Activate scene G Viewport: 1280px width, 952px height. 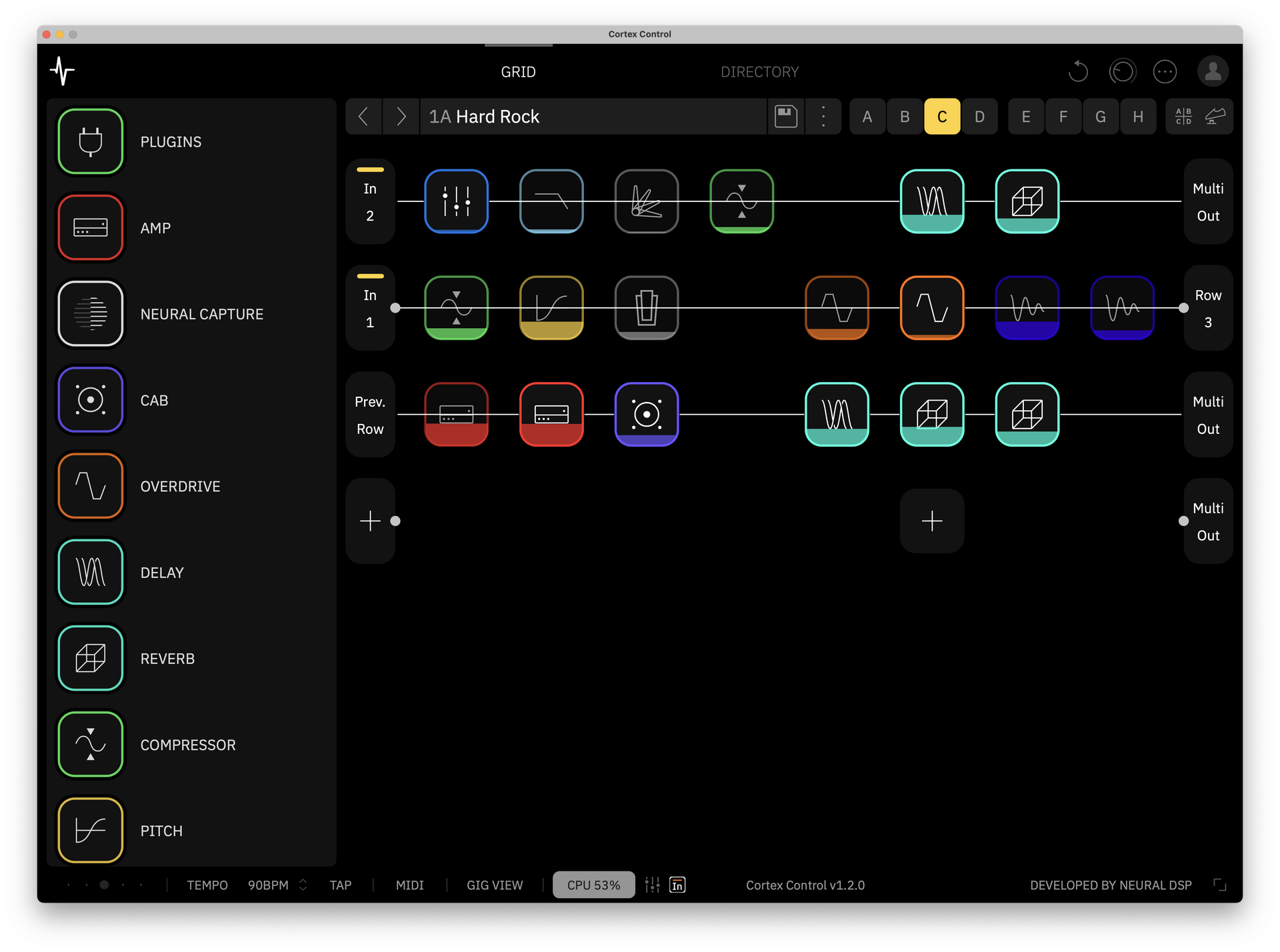point(1101,117)
